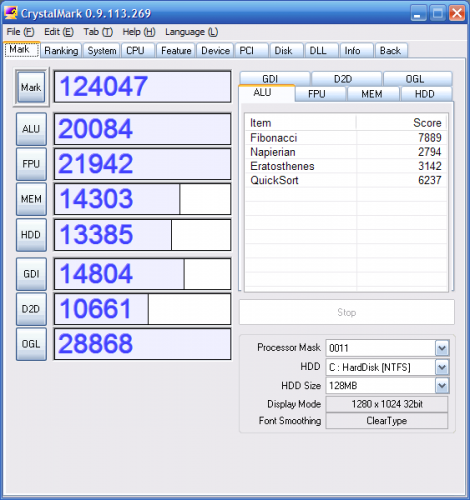Click the ClearType font smoothing box
Viewport: 470px width, 500px height.
pos(387,421)
